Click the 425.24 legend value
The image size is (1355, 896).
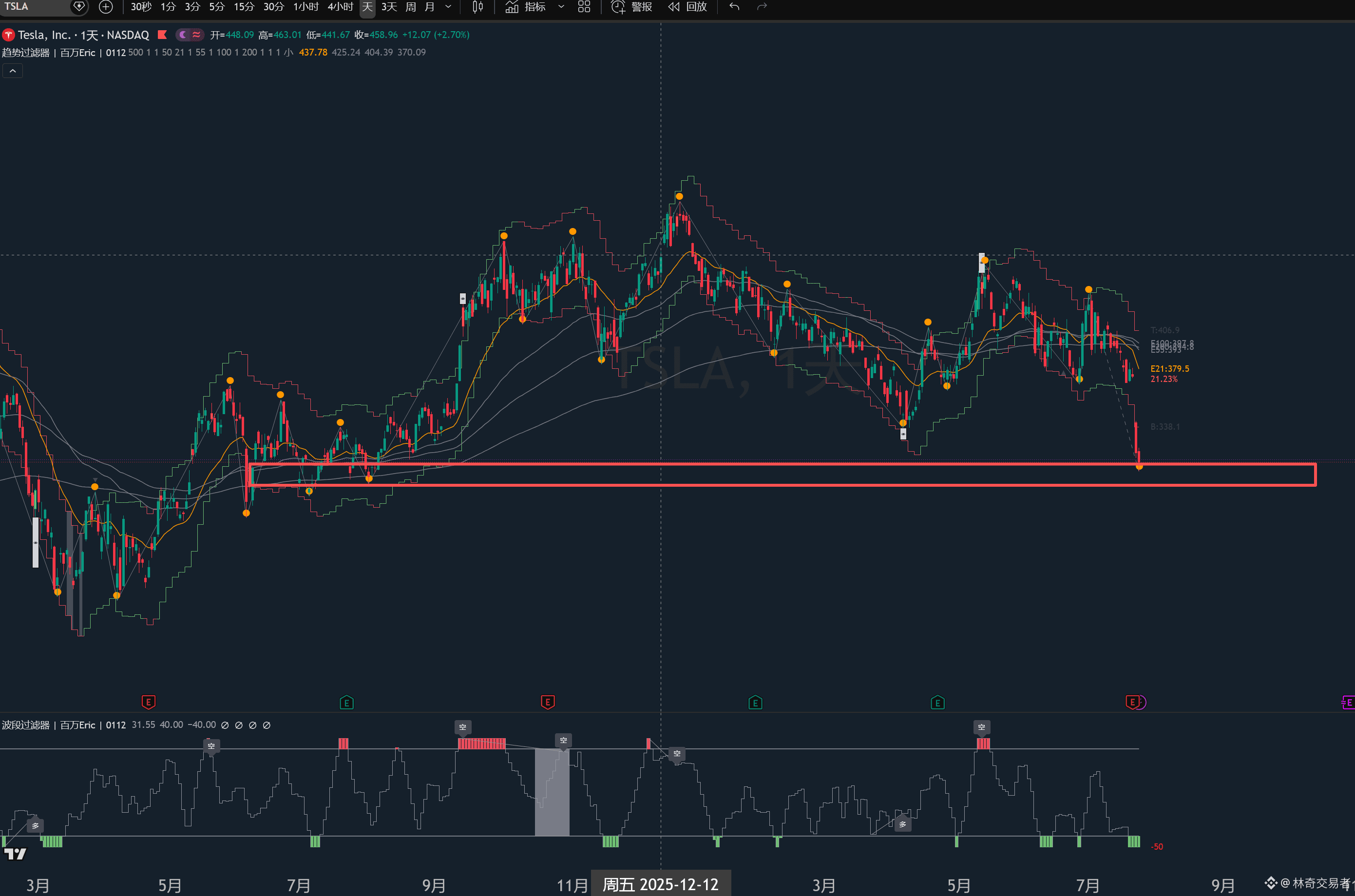[346, 53]
